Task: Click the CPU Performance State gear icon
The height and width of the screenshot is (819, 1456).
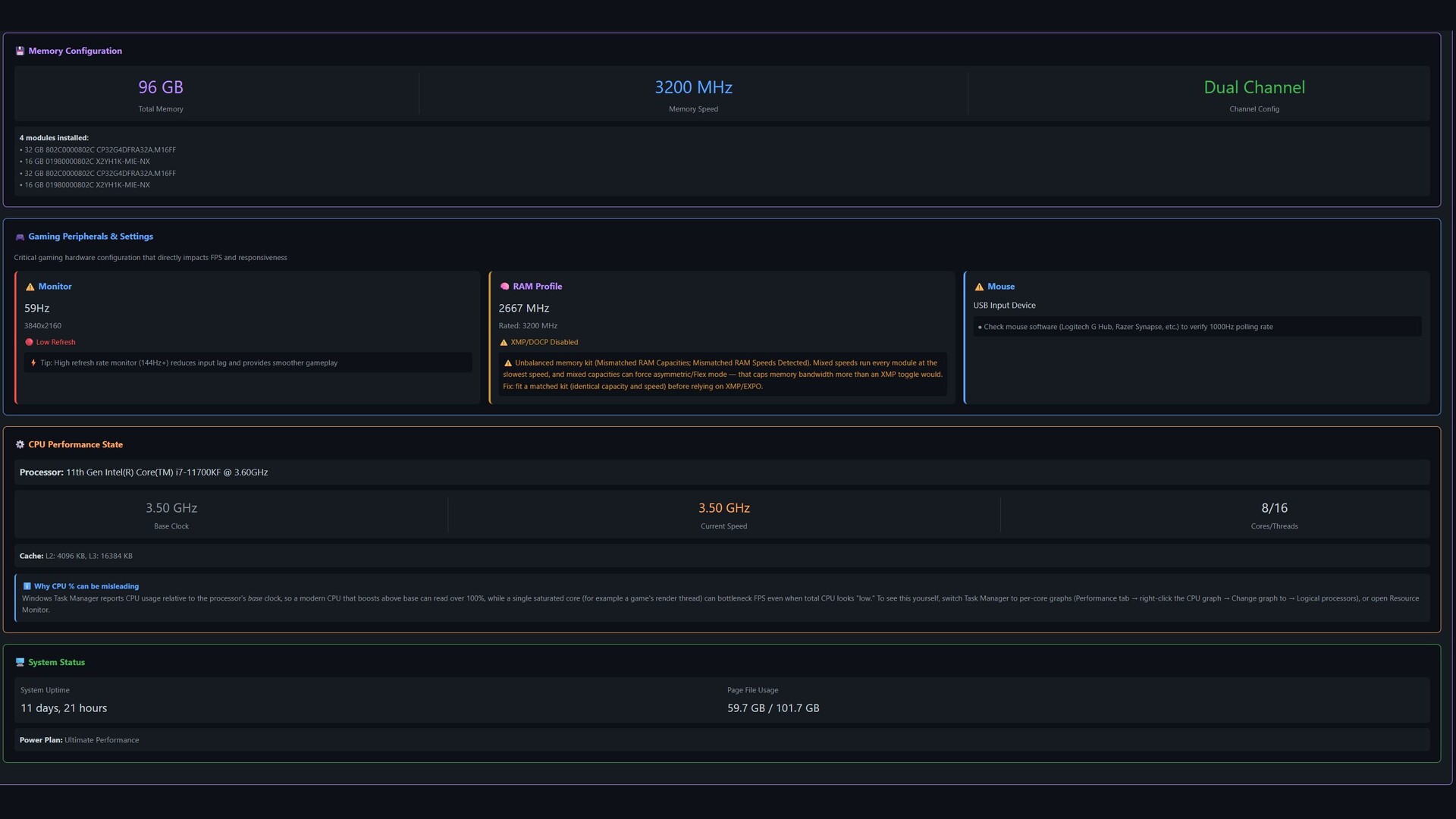Action: click(20, 444)
